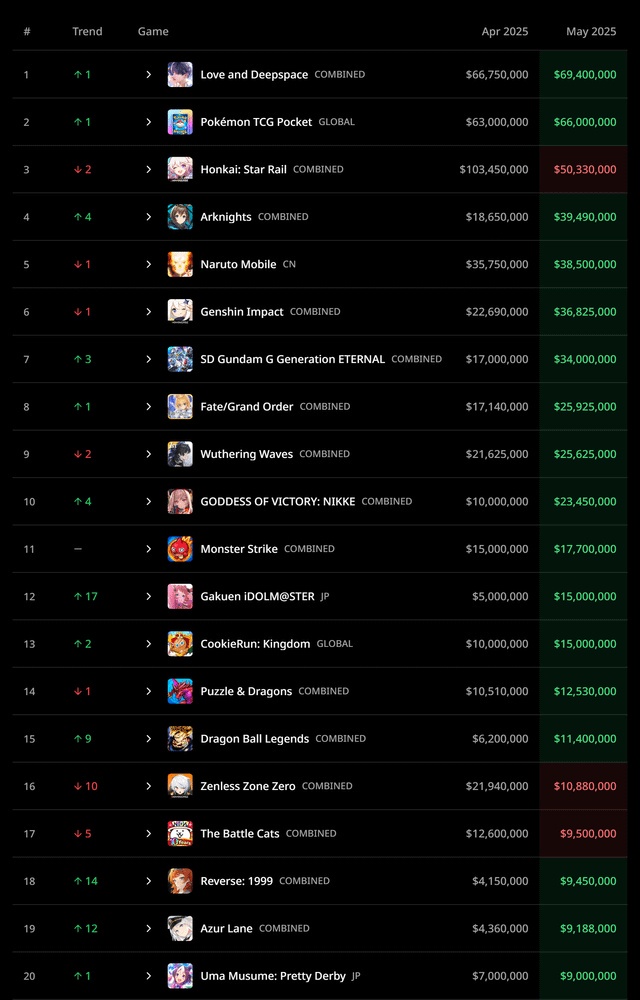Screen dimensions: 640x1000
Task: Expand the Arknights row chevron
Action: (148, 217)
